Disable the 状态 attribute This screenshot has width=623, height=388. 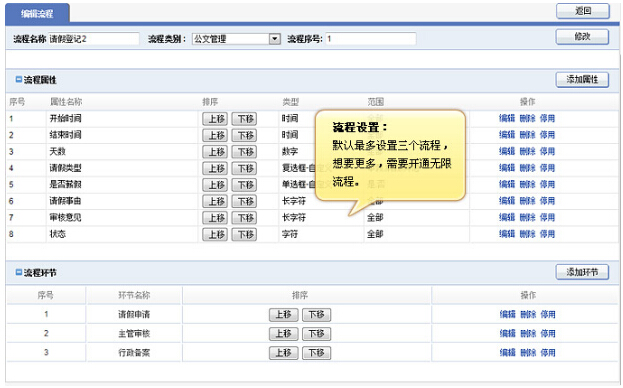click(547, 234)
